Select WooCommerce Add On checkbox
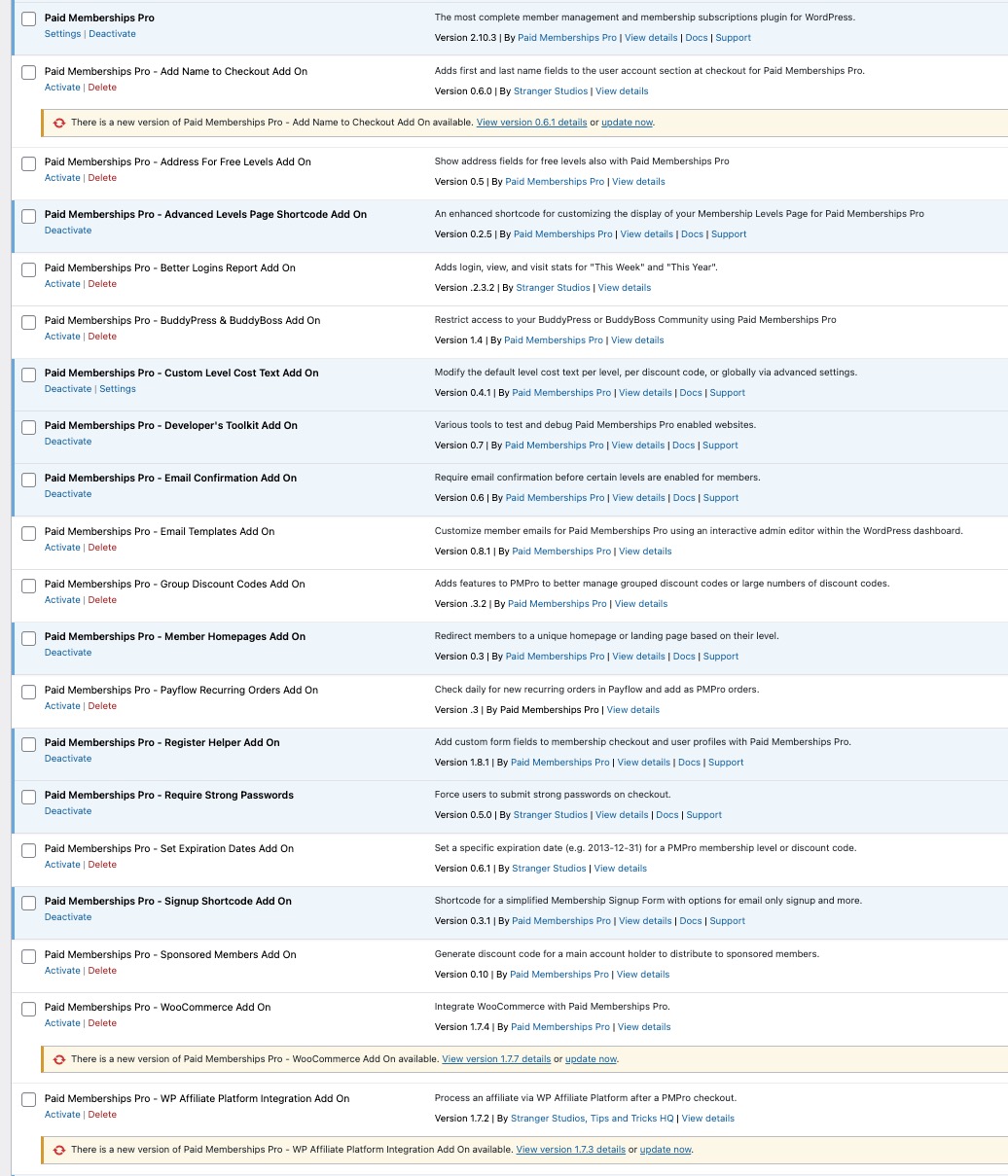This screenshot has width=1008, height=1176. tap(28, 1009)
